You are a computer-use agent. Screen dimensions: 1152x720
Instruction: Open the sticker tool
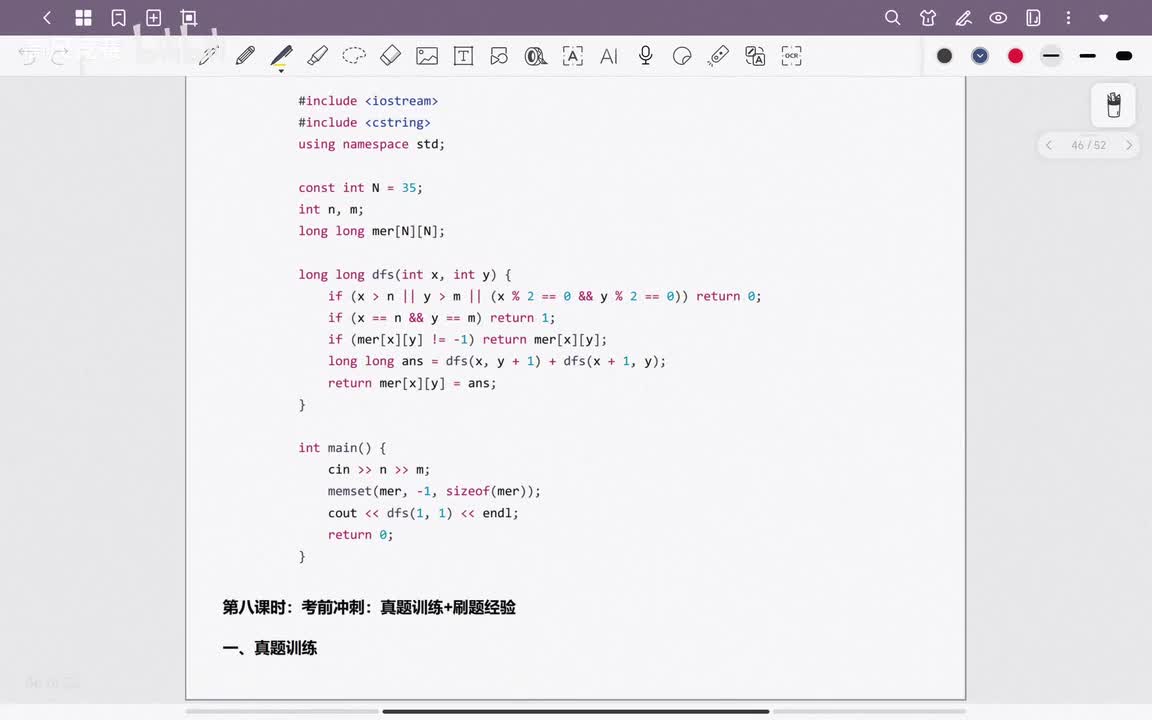[x=682, y=56]
